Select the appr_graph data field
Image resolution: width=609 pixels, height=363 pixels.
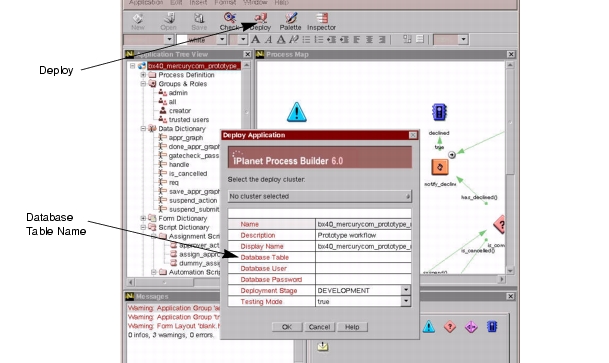[x=186, y=137]
